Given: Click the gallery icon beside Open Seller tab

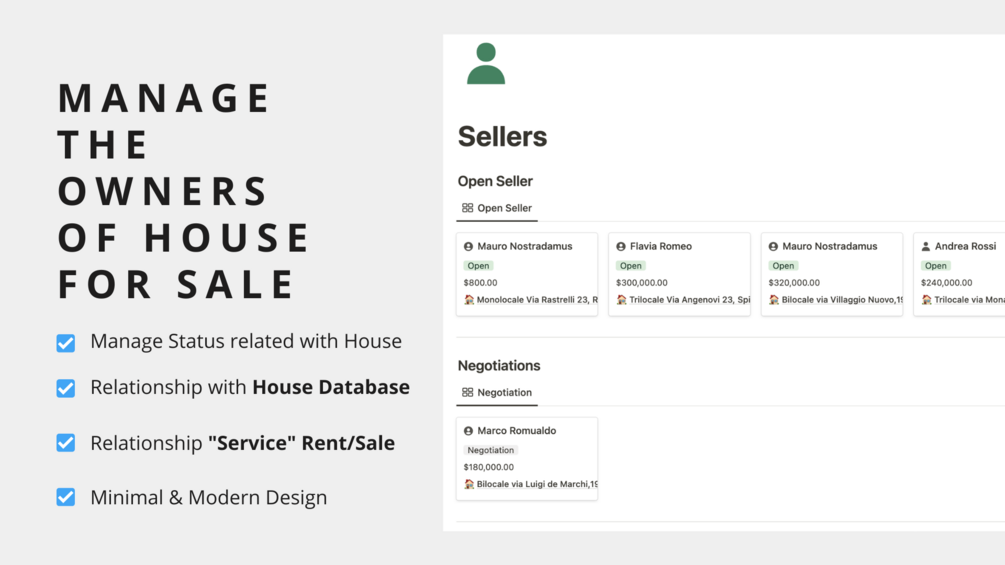Looking at the screenshot, I should [467, 208].
